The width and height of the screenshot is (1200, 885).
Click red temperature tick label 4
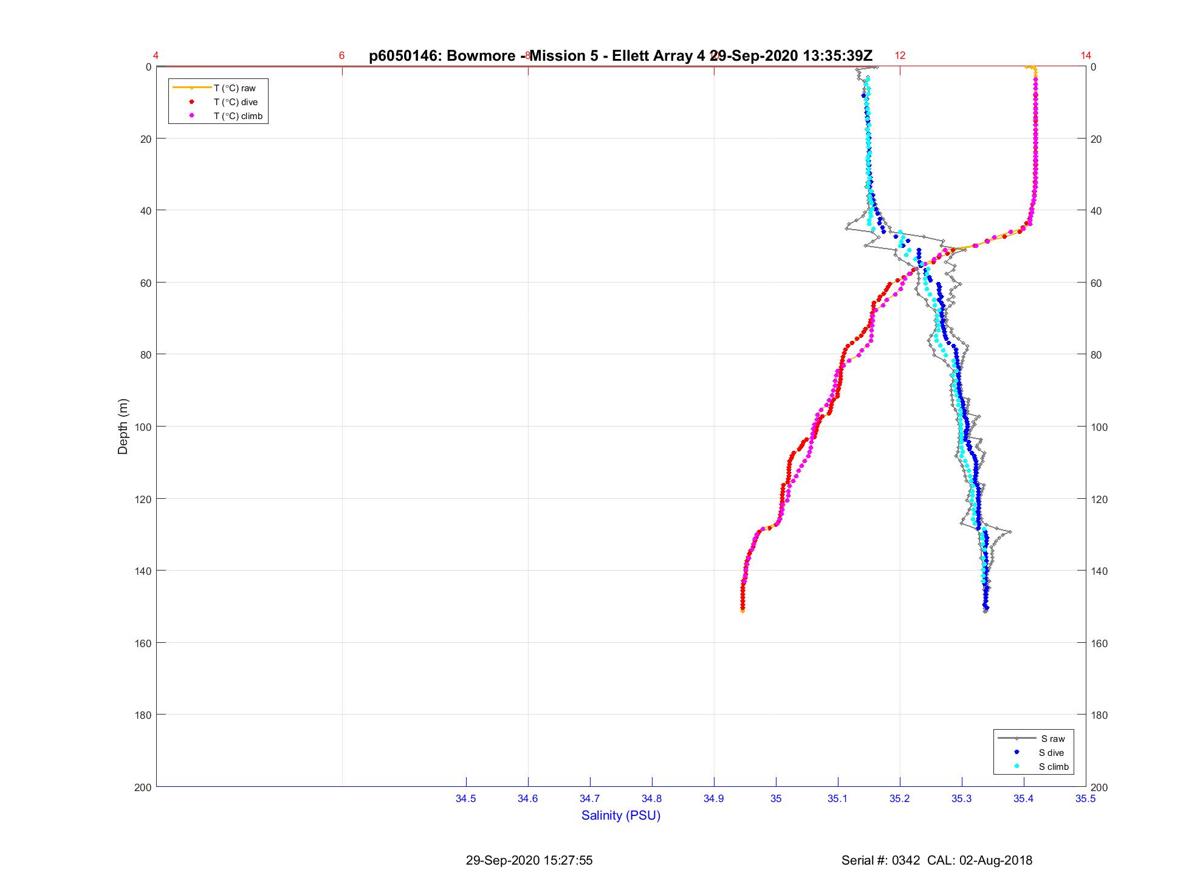[x=156, y=56]
